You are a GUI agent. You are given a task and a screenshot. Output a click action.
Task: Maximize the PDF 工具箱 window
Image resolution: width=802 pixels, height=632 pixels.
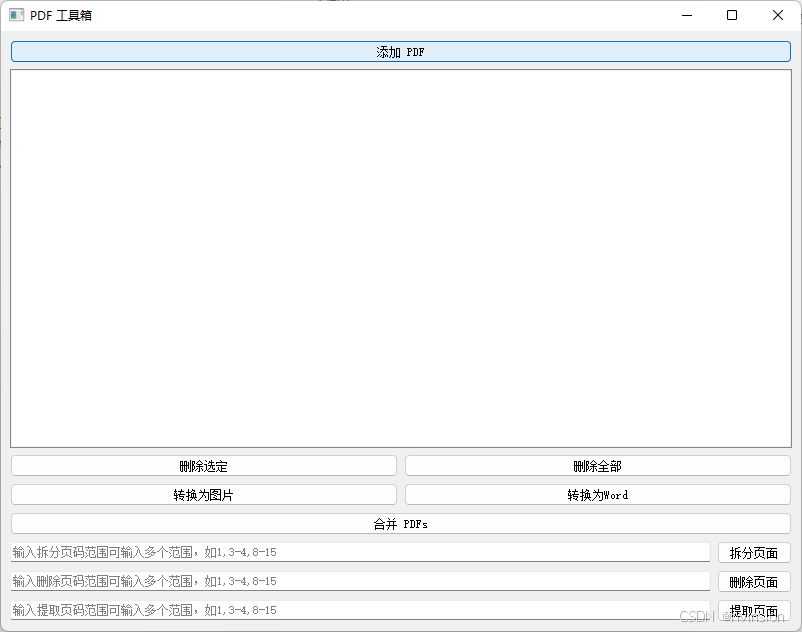(x=731, y=15)
